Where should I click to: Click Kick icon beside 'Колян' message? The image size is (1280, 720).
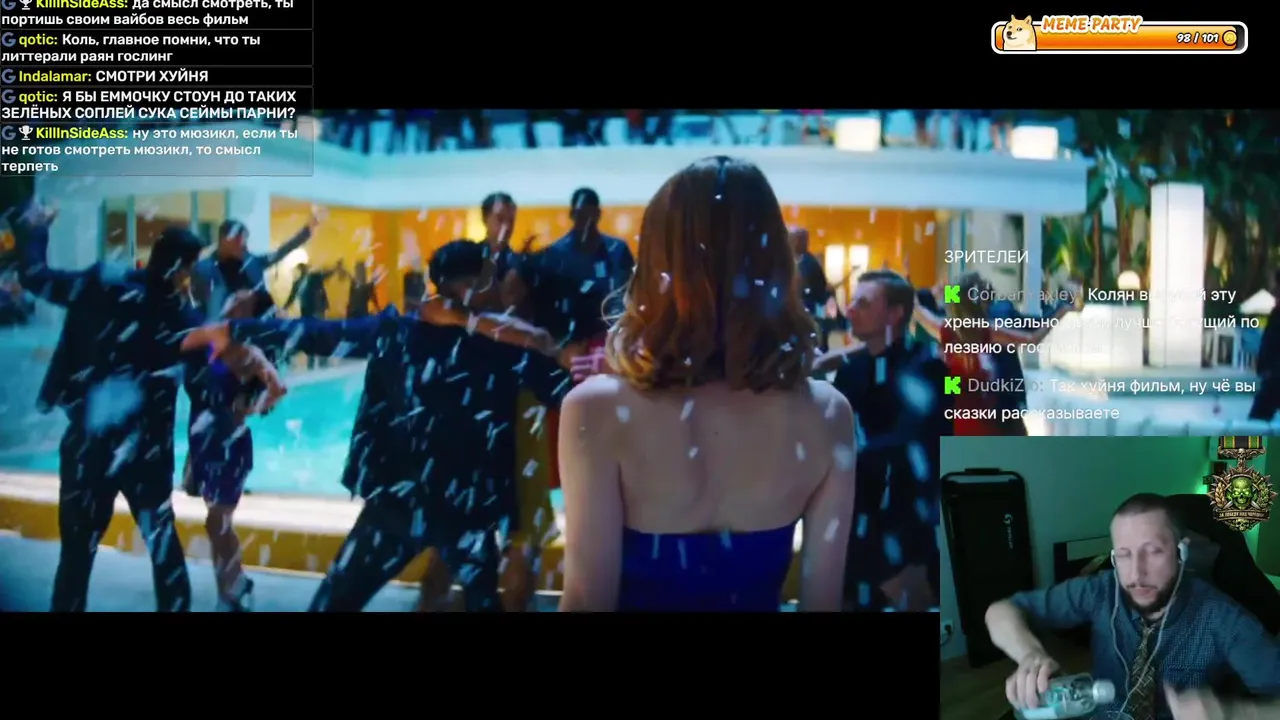pos(952,295)
